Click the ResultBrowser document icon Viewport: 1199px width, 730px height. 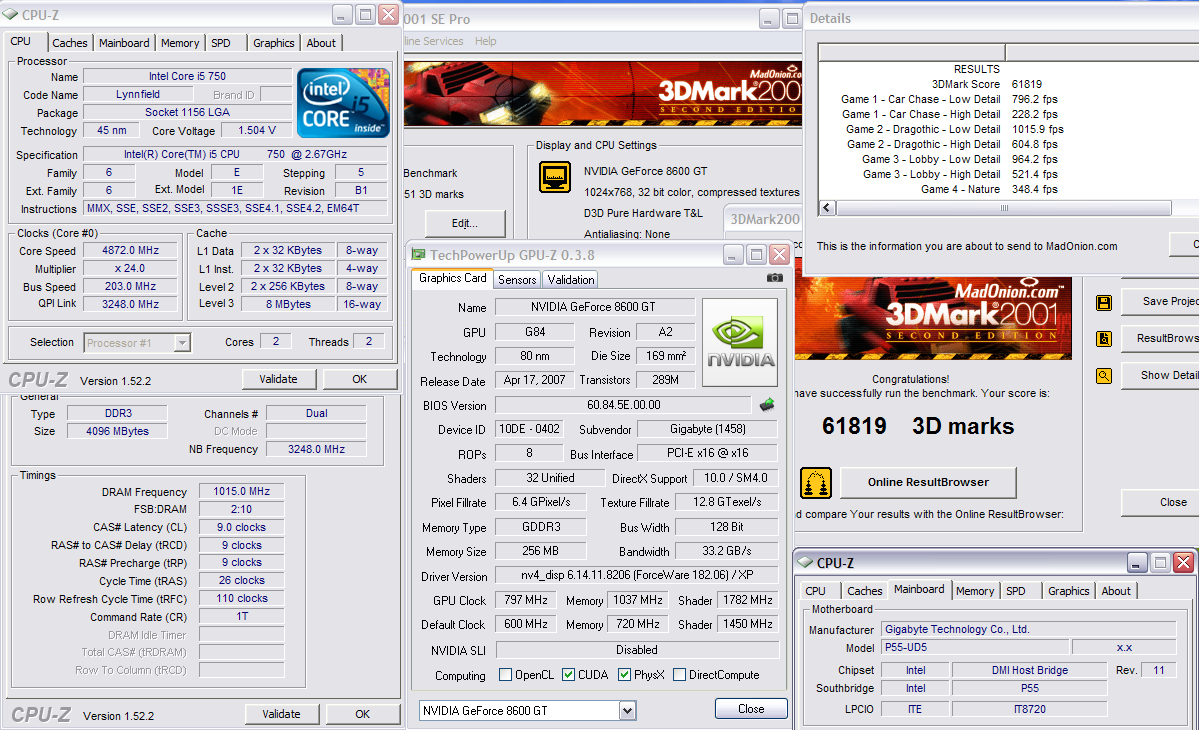[1103, 339]
